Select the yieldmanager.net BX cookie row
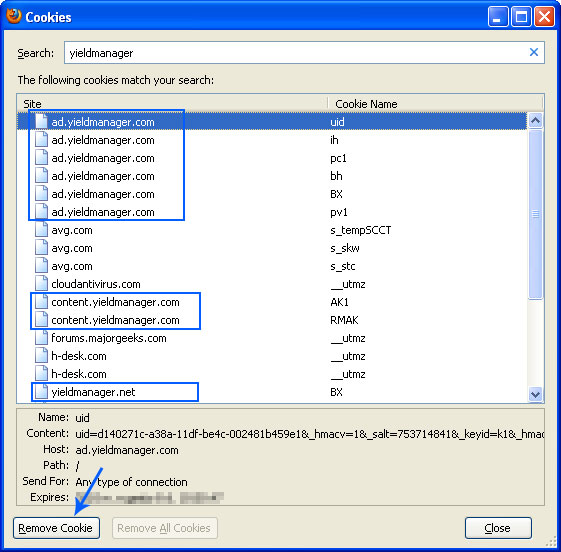The height and width of the screenshot is (552, 561). point(272,392)
